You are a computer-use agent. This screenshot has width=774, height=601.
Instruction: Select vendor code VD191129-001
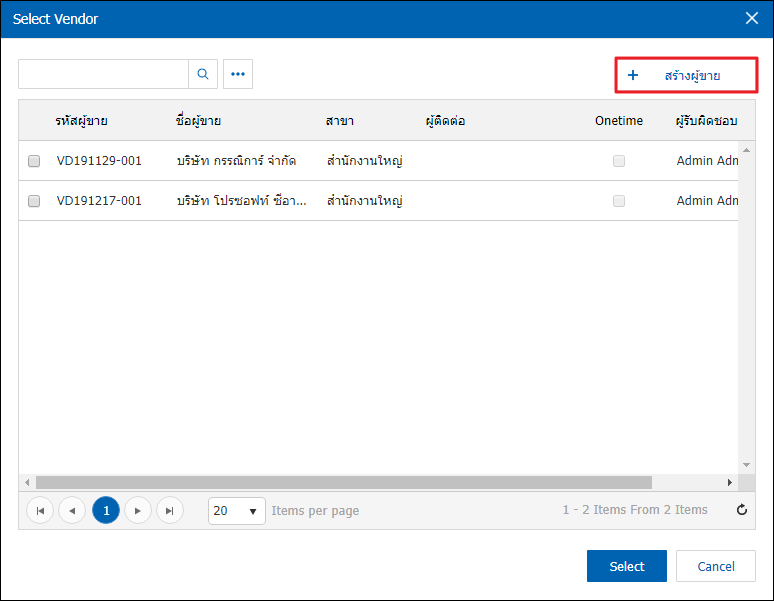point(99,161)
